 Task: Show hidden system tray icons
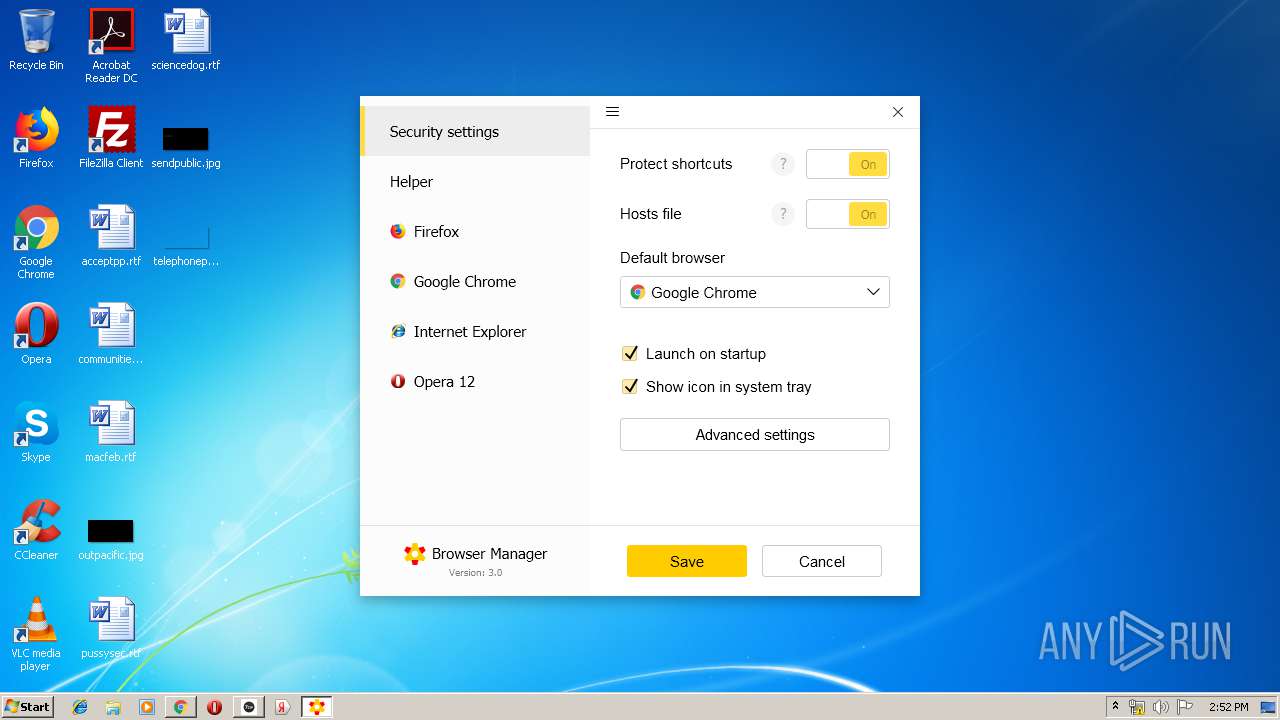coord(1116,706)
